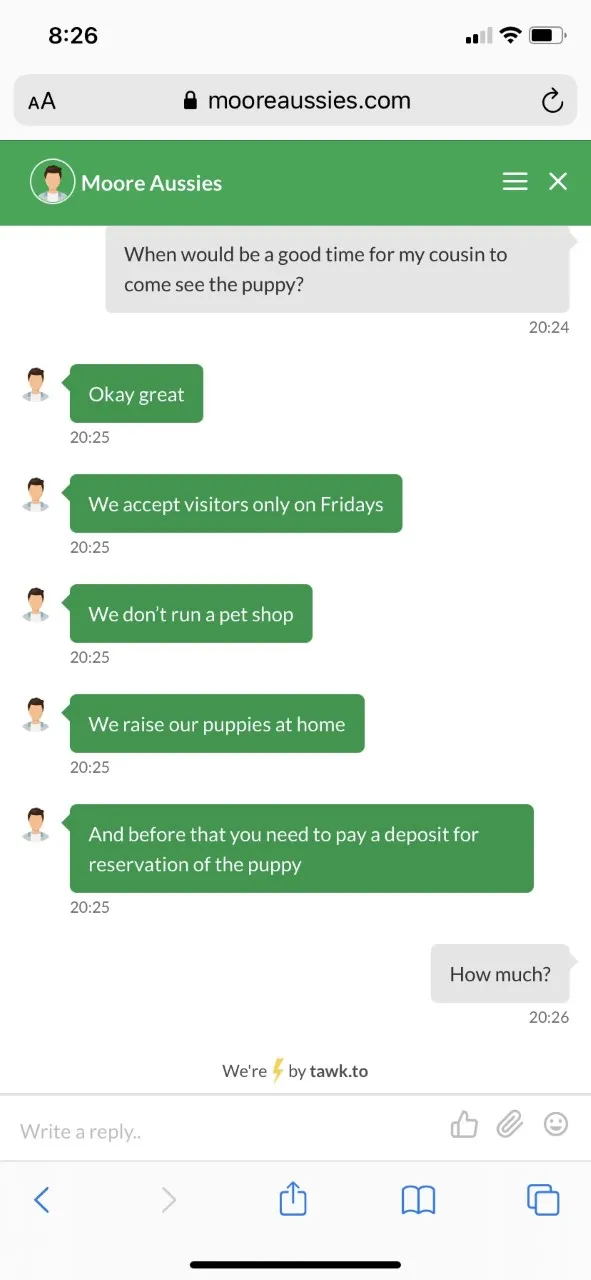Attach a file with the paperclip icon

tap(510, 1125)
